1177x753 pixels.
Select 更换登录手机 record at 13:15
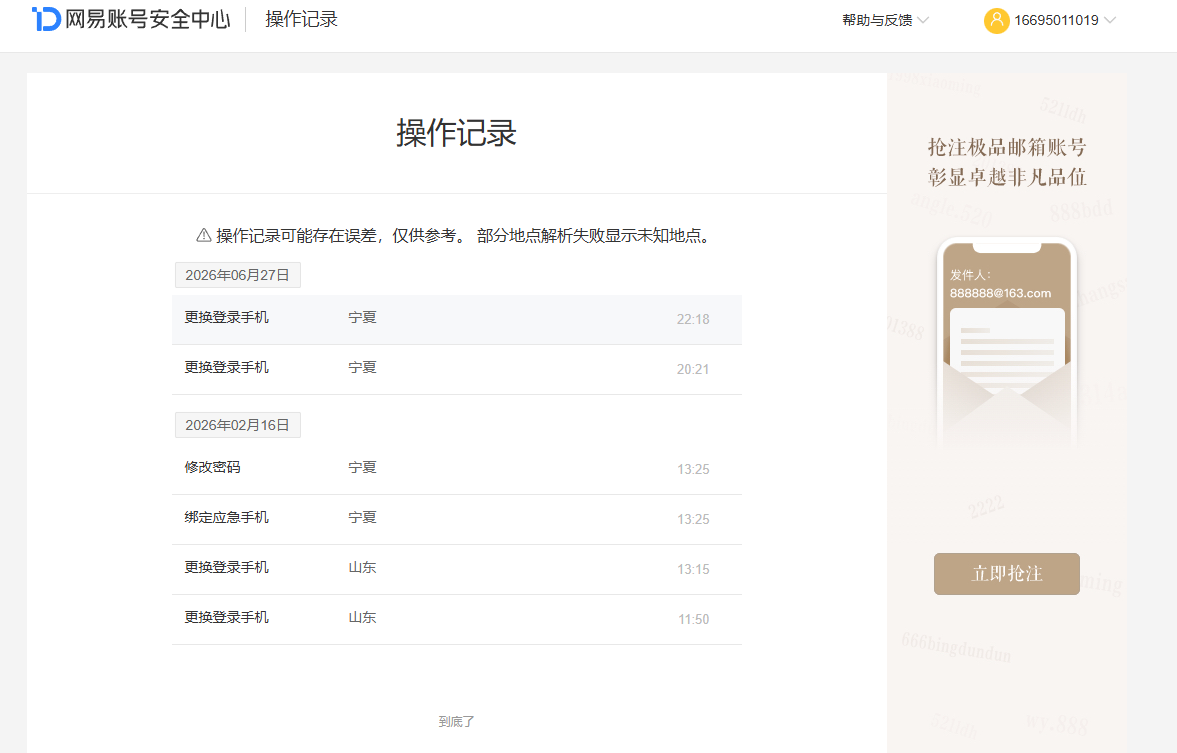pos(456,569)
